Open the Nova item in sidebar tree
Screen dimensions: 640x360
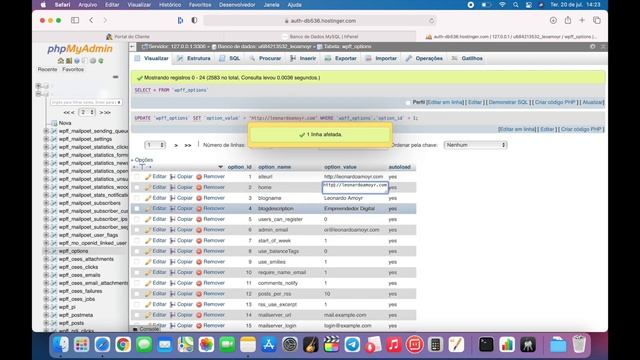tap(65, 123)
